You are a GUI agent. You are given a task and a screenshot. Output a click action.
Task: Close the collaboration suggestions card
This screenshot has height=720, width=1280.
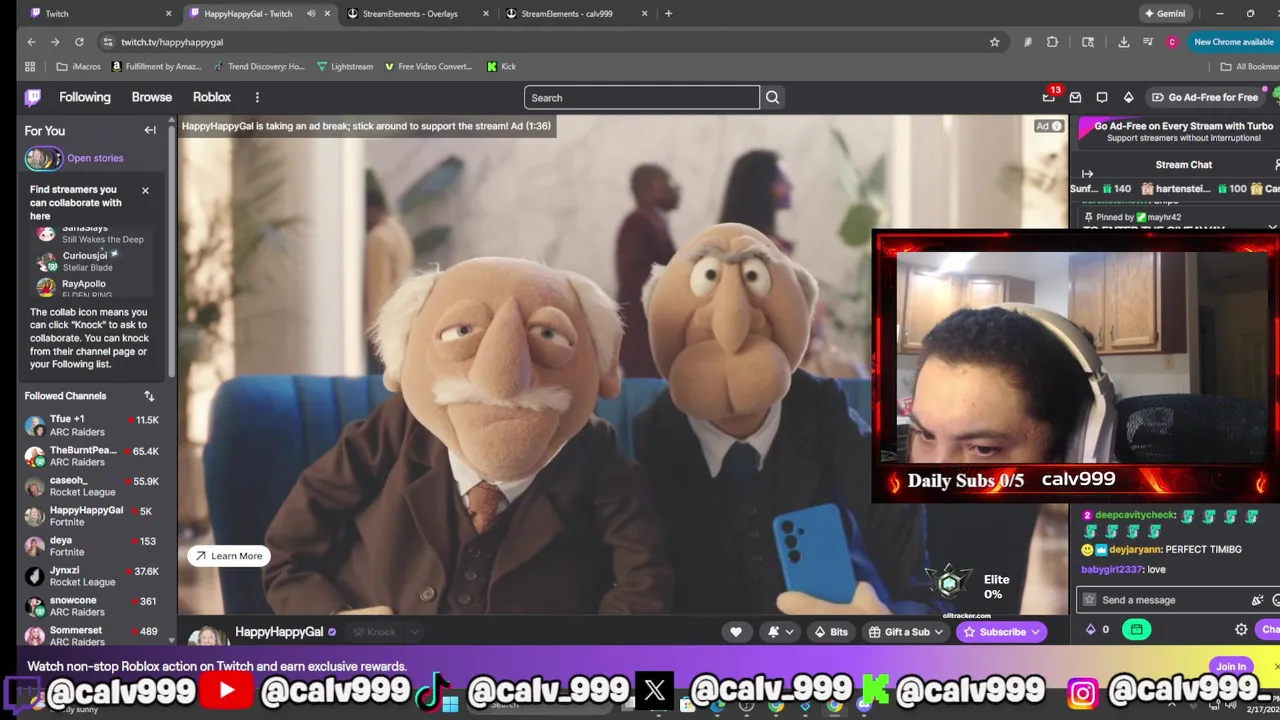tap(145, 190)
